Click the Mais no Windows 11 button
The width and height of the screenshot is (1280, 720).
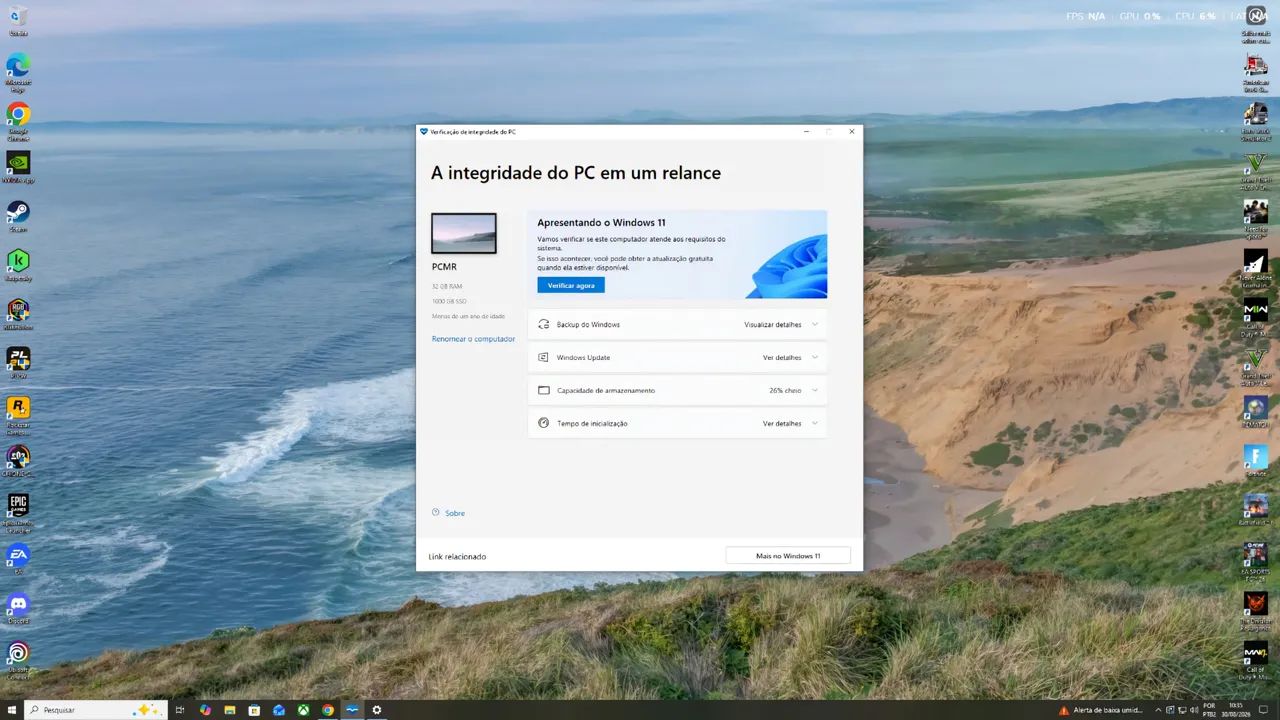788,556
